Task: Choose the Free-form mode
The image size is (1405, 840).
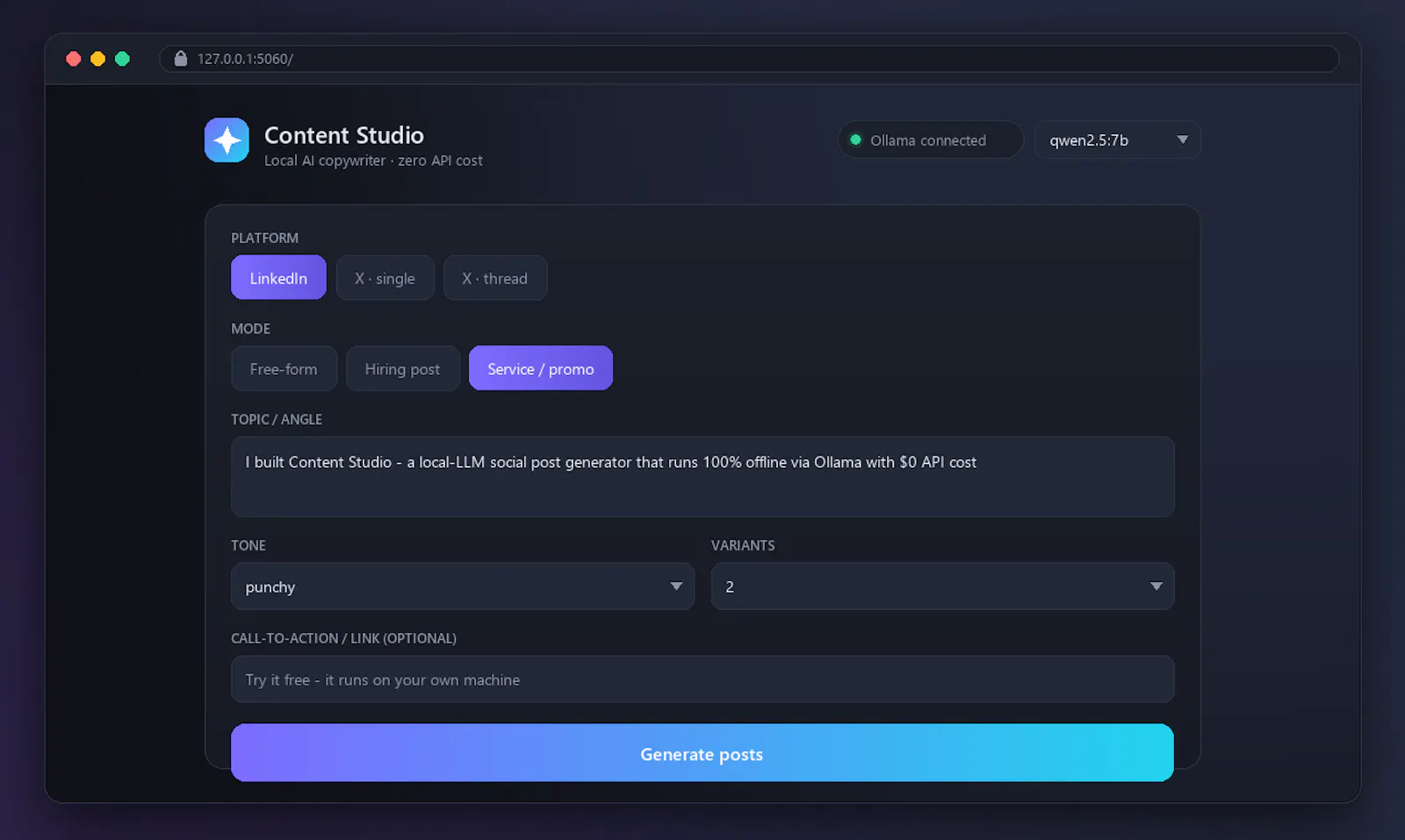Action: (x=284, y=369)
